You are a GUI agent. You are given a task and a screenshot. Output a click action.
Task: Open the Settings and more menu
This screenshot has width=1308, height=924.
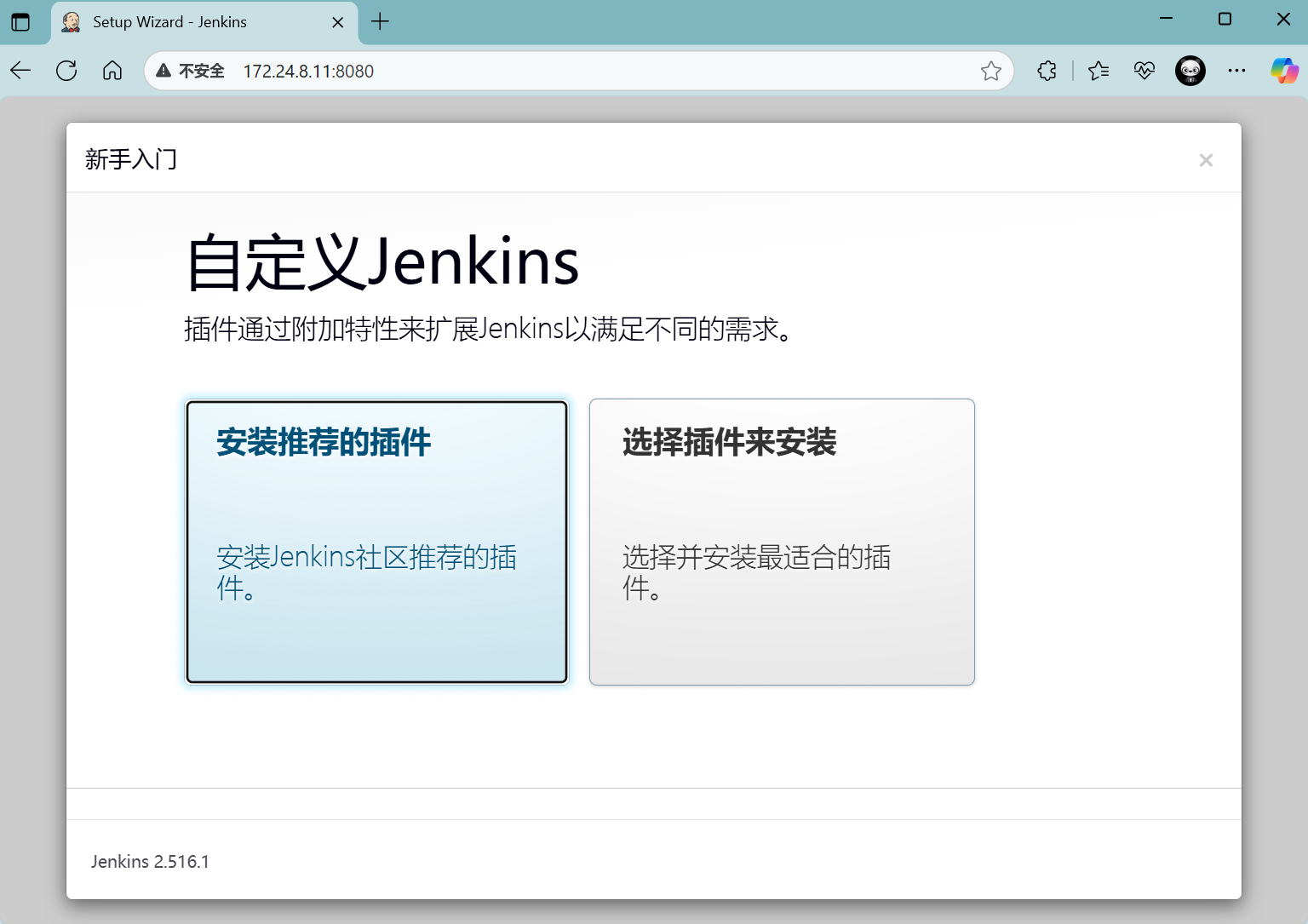[x=1236, y=71]
